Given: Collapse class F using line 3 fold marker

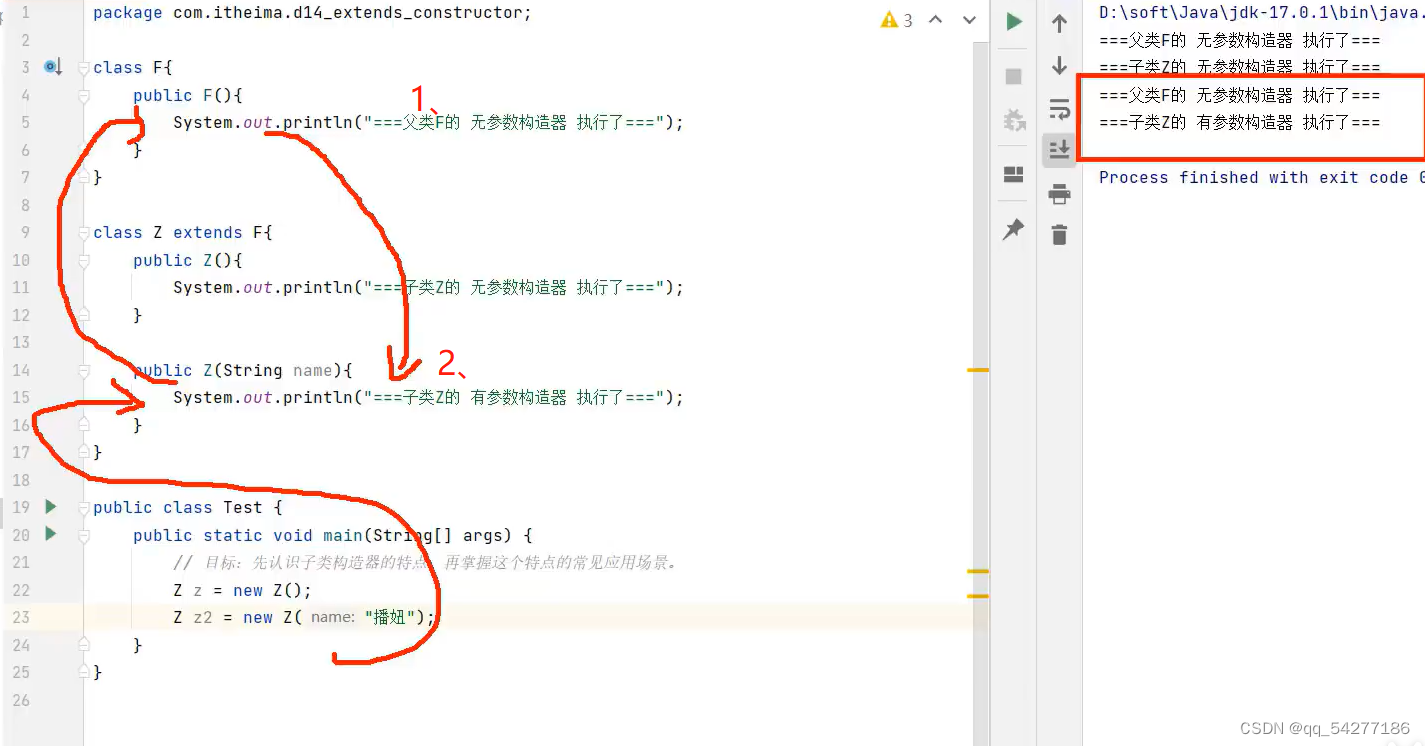Looking at the screenshot, I should click(84, 68).
